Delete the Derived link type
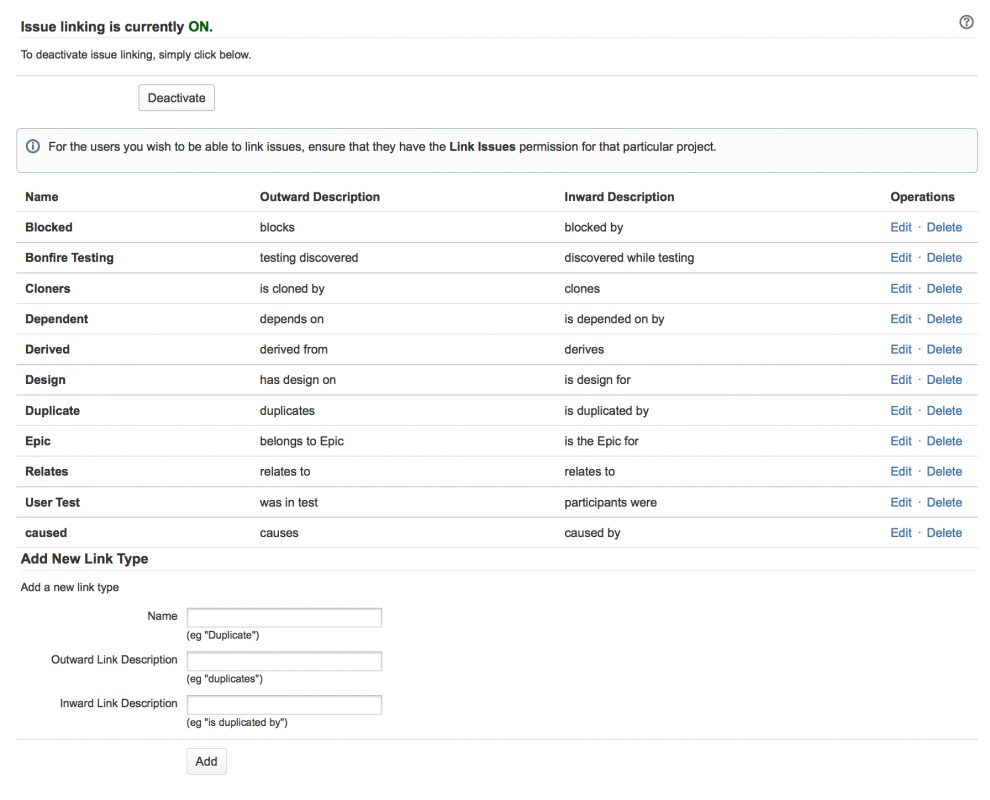990x800 pixels. [944, 349]
